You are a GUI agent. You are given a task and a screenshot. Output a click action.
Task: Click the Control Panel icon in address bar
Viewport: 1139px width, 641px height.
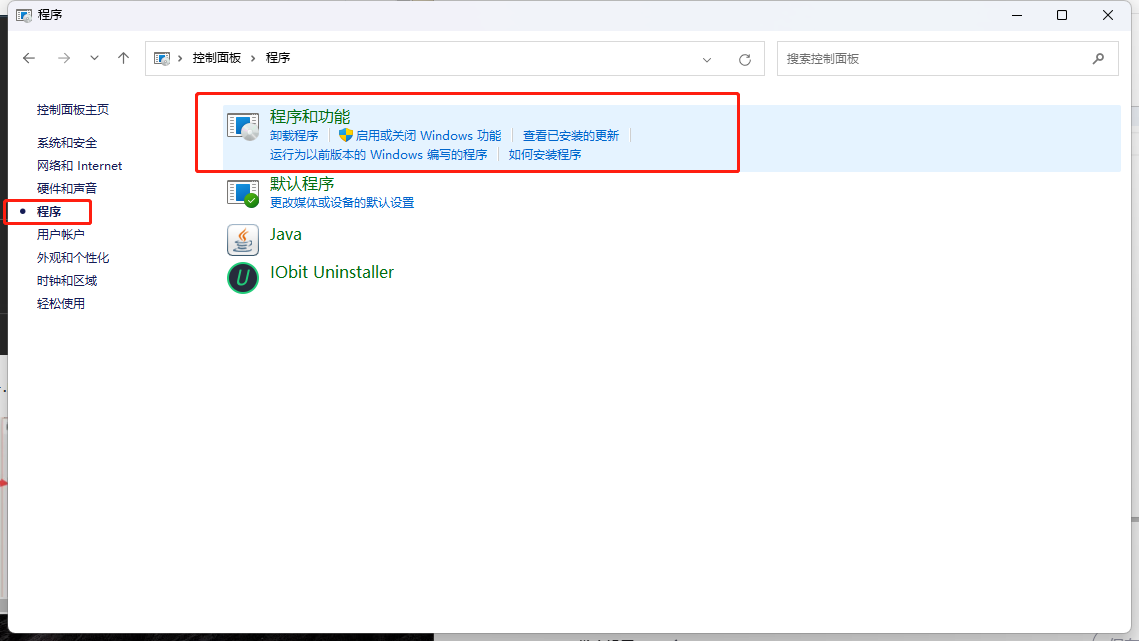point(163,58)
